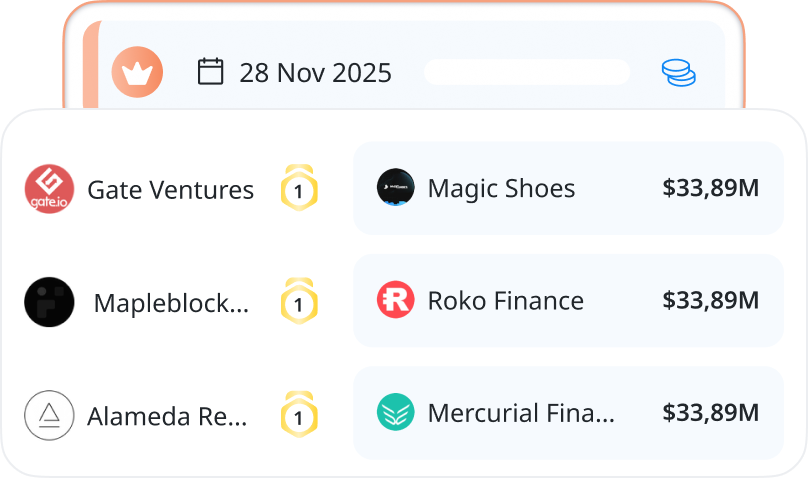Open the Alameda Research investor name
Viewport: 808px width, 480px height.
(x=167, y=415)
